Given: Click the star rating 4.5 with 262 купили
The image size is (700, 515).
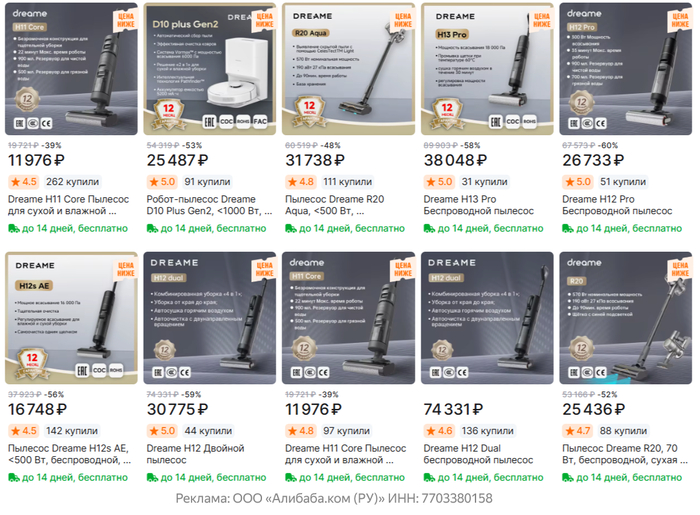Looking at the screenshot, I should pos(24,182).
